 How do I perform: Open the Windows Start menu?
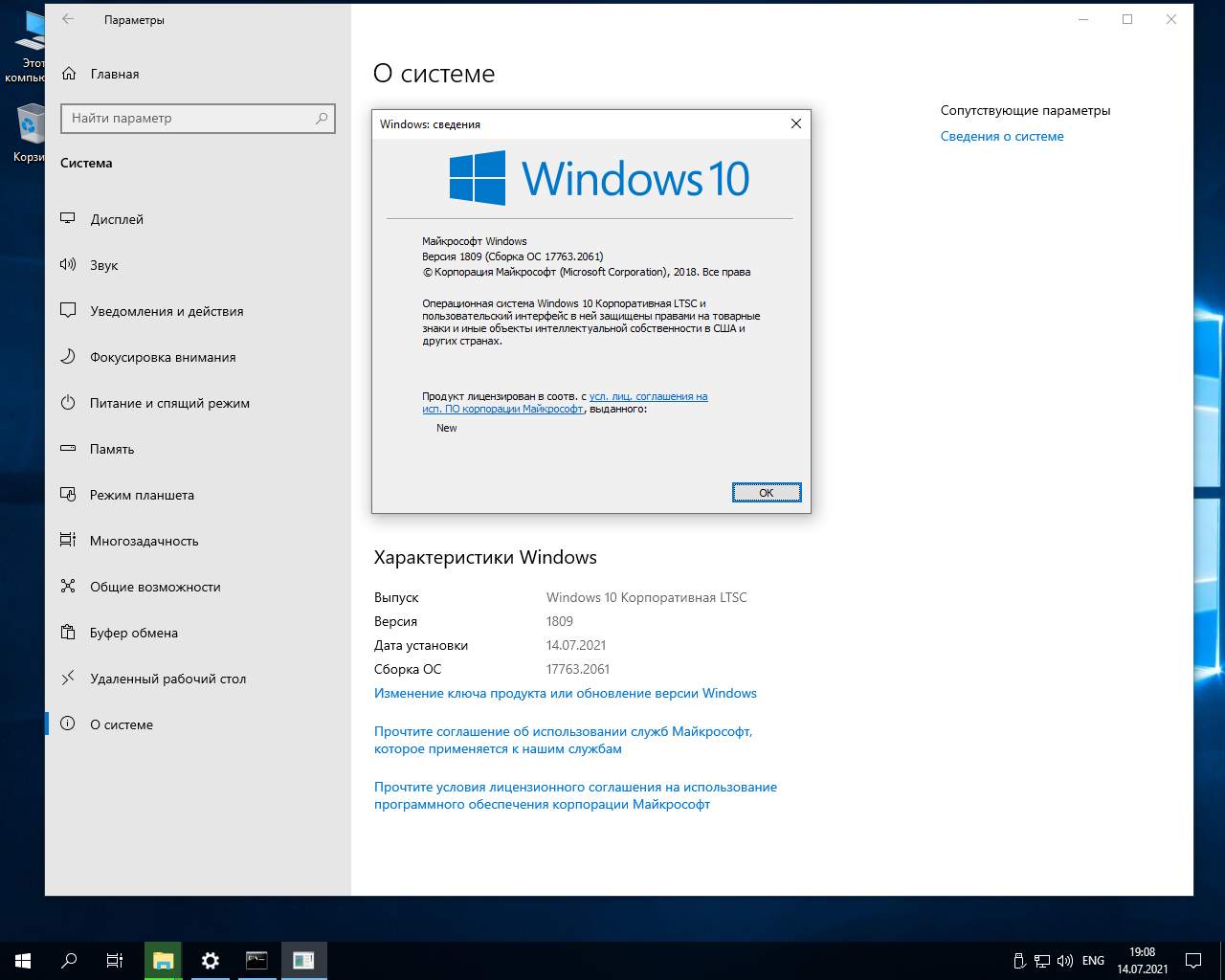click(x=23, y=960)
